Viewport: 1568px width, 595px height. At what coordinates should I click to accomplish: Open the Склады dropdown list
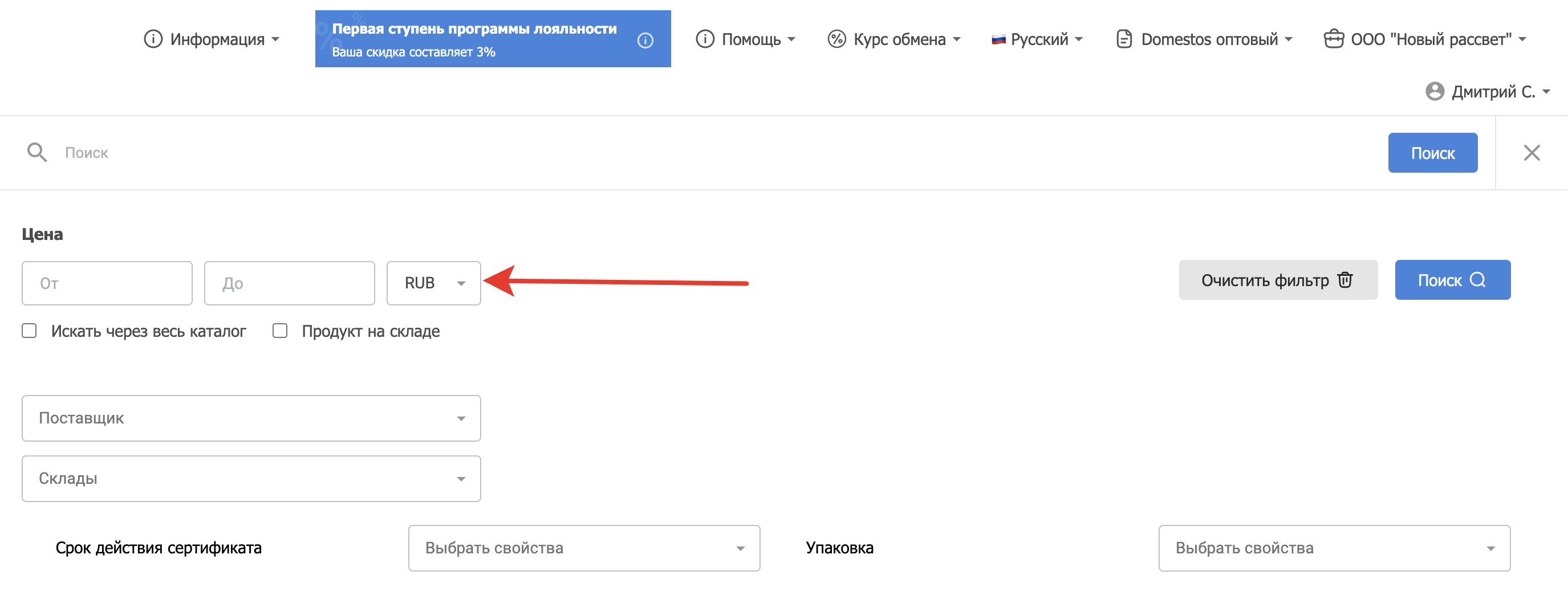[x=251, y=479]
